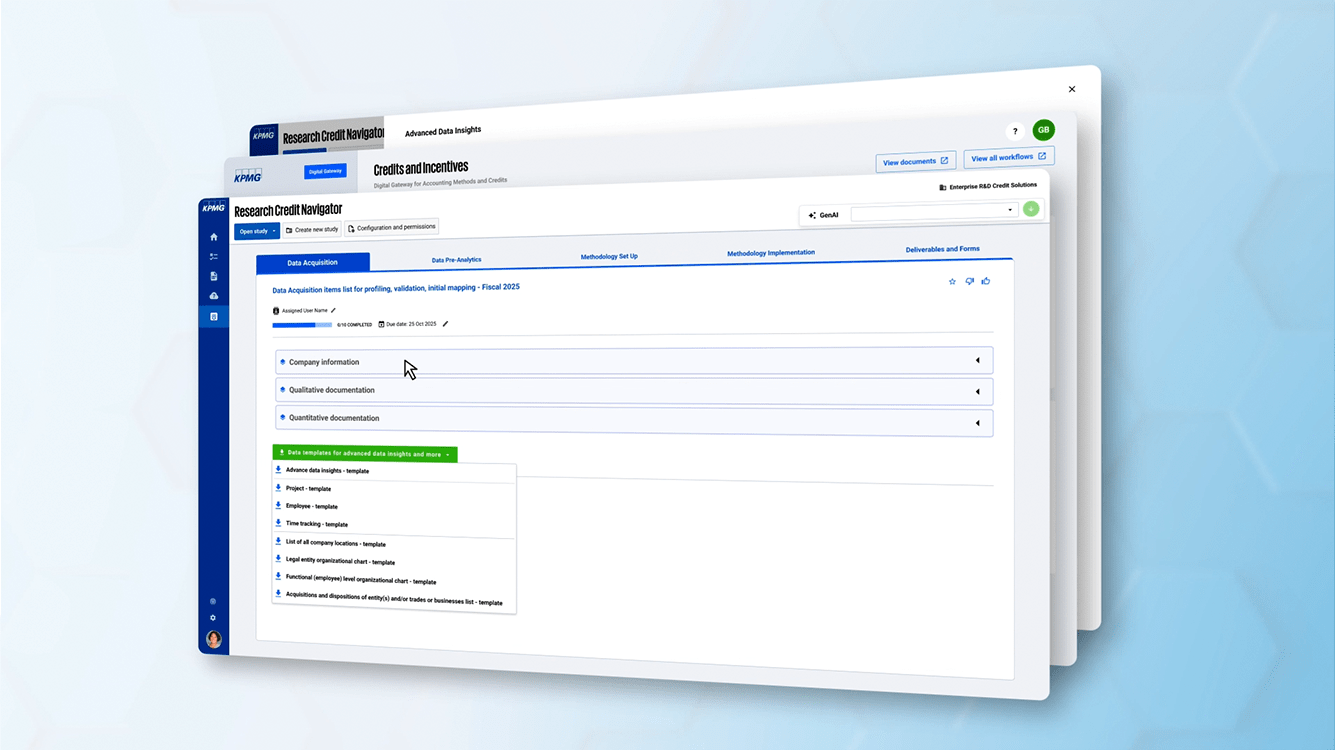Click the arrow at right of Quantitative documentation row
The width and height of the screenshot is (1335, 750).
(x=977, y=423)
